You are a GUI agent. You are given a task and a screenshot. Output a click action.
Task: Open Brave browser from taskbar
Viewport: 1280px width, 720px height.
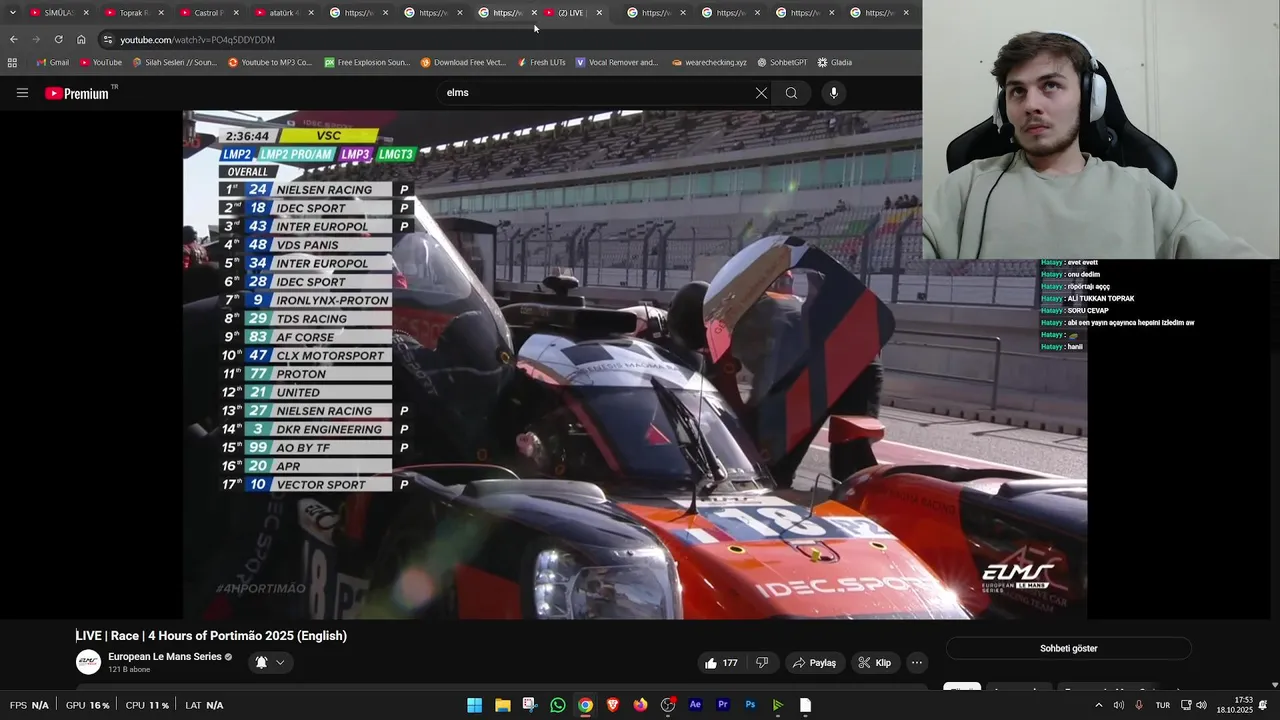tap(613, 705)
